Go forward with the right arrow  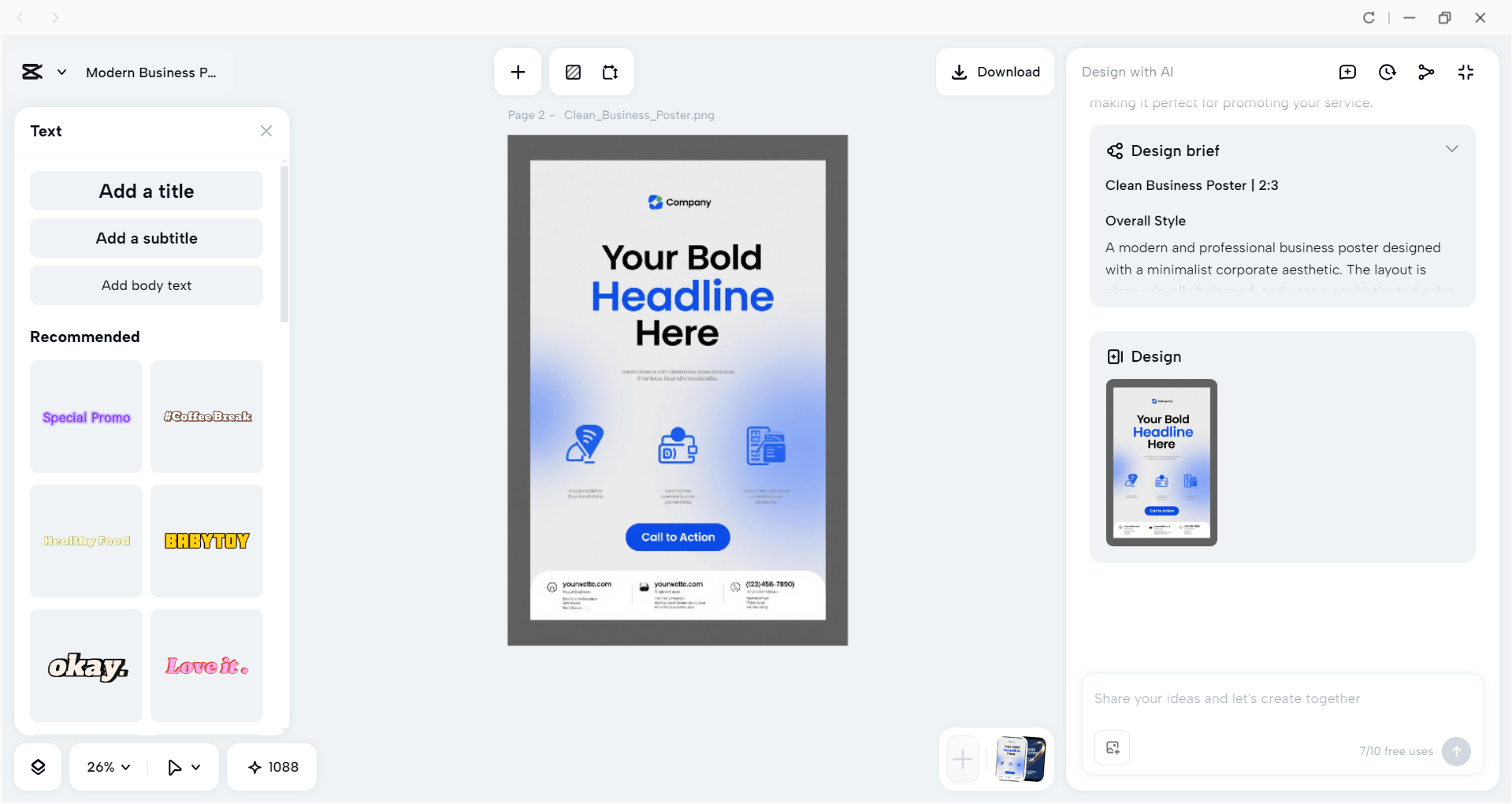54,17
